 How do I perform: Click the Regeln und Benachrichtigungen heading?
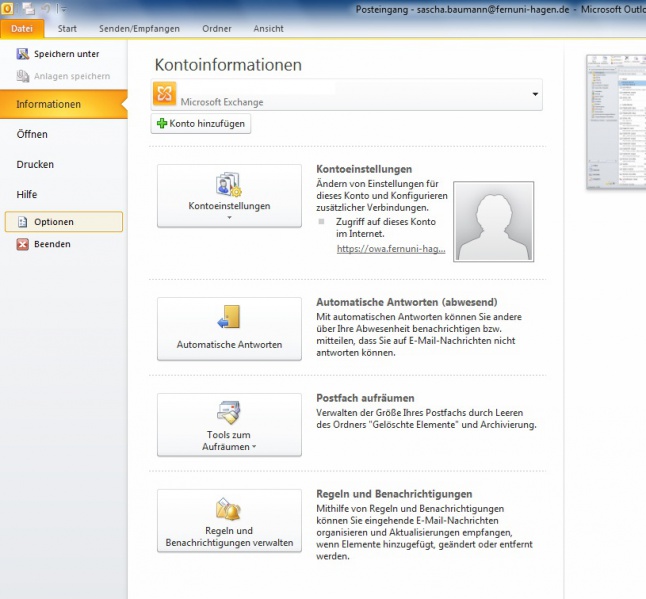coord(394,494)
